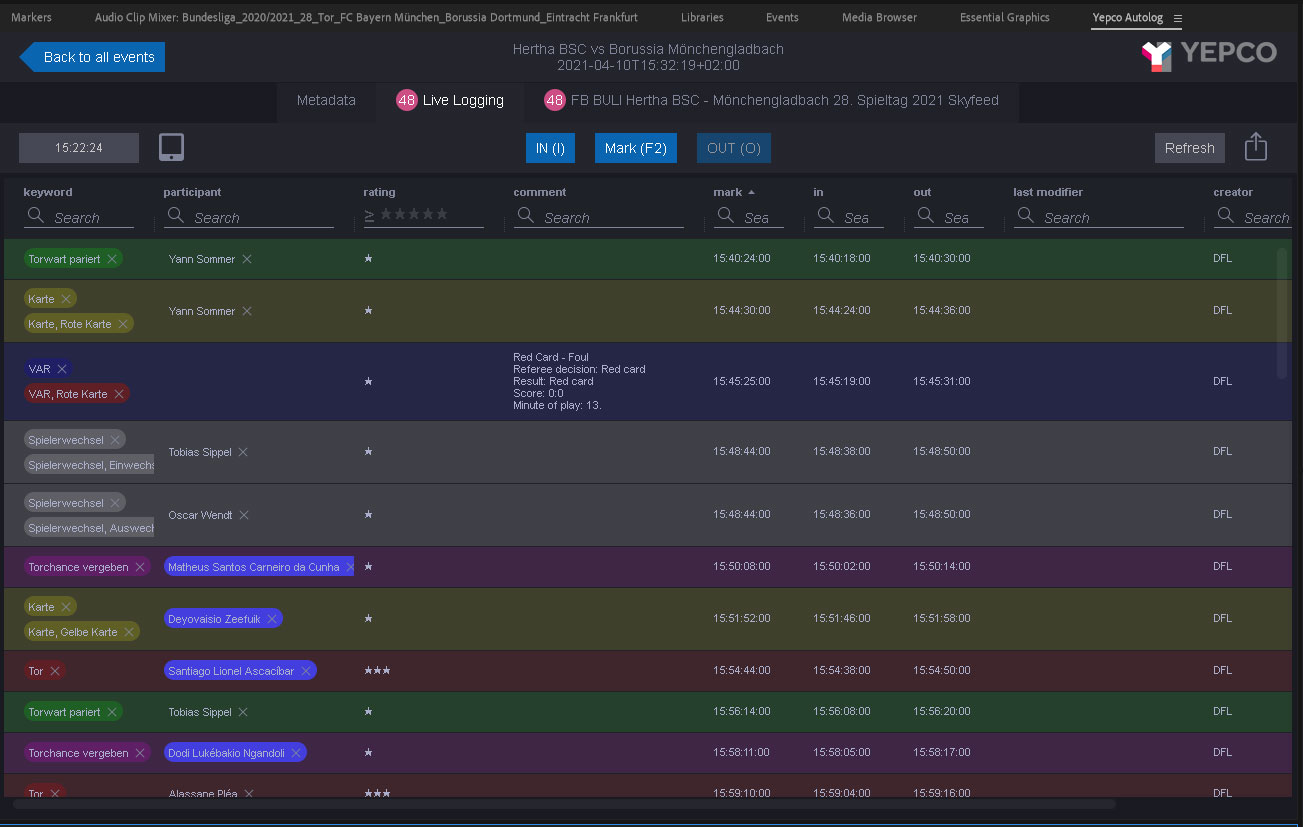Click the Refresh button
The height and width of the screenshot is (827, 1303).
(x=1189, y=148)
